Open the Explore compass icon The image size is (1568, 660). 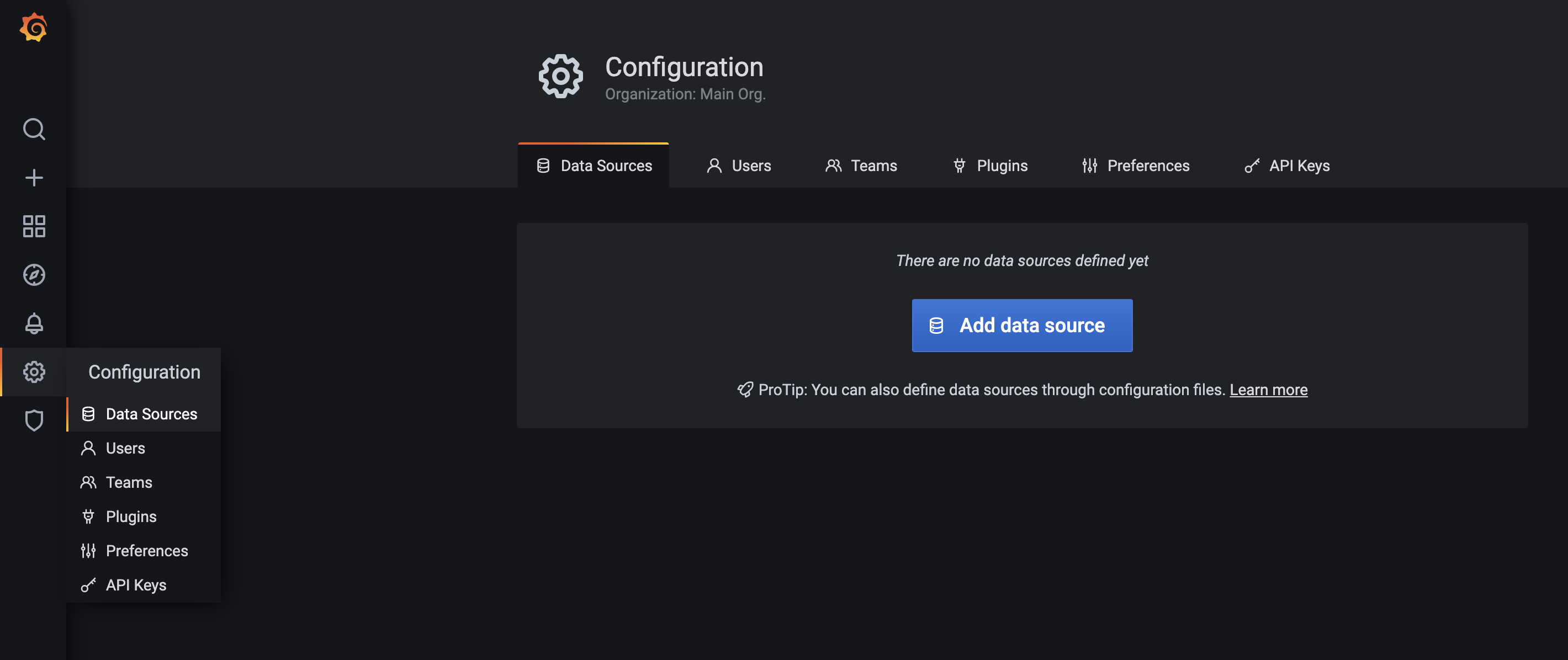(34, 275)
